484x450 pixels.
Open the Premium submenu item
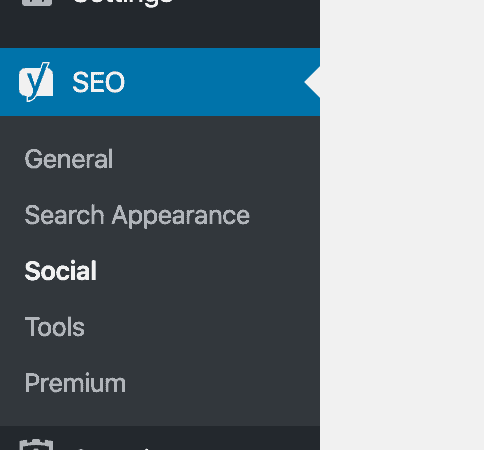75,383
